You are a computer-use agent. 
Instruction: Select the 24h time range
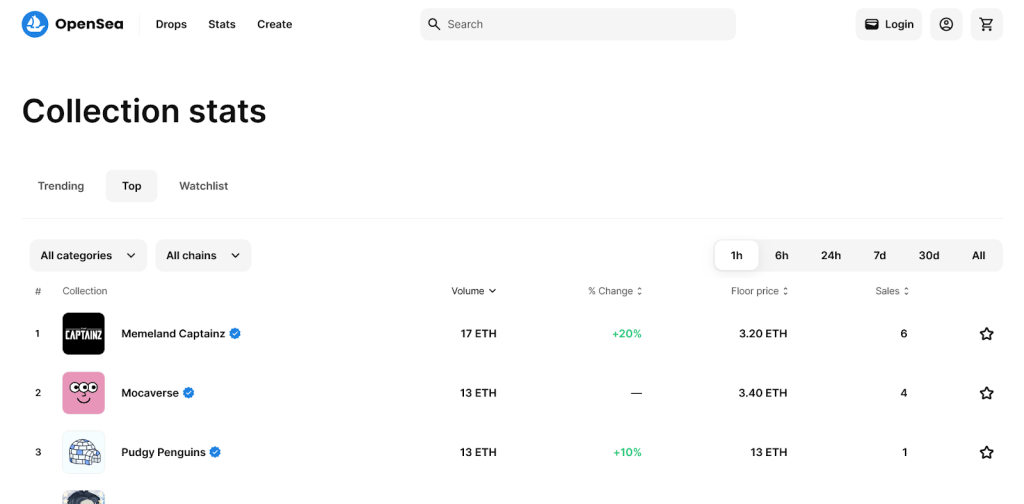coord(830,255)
